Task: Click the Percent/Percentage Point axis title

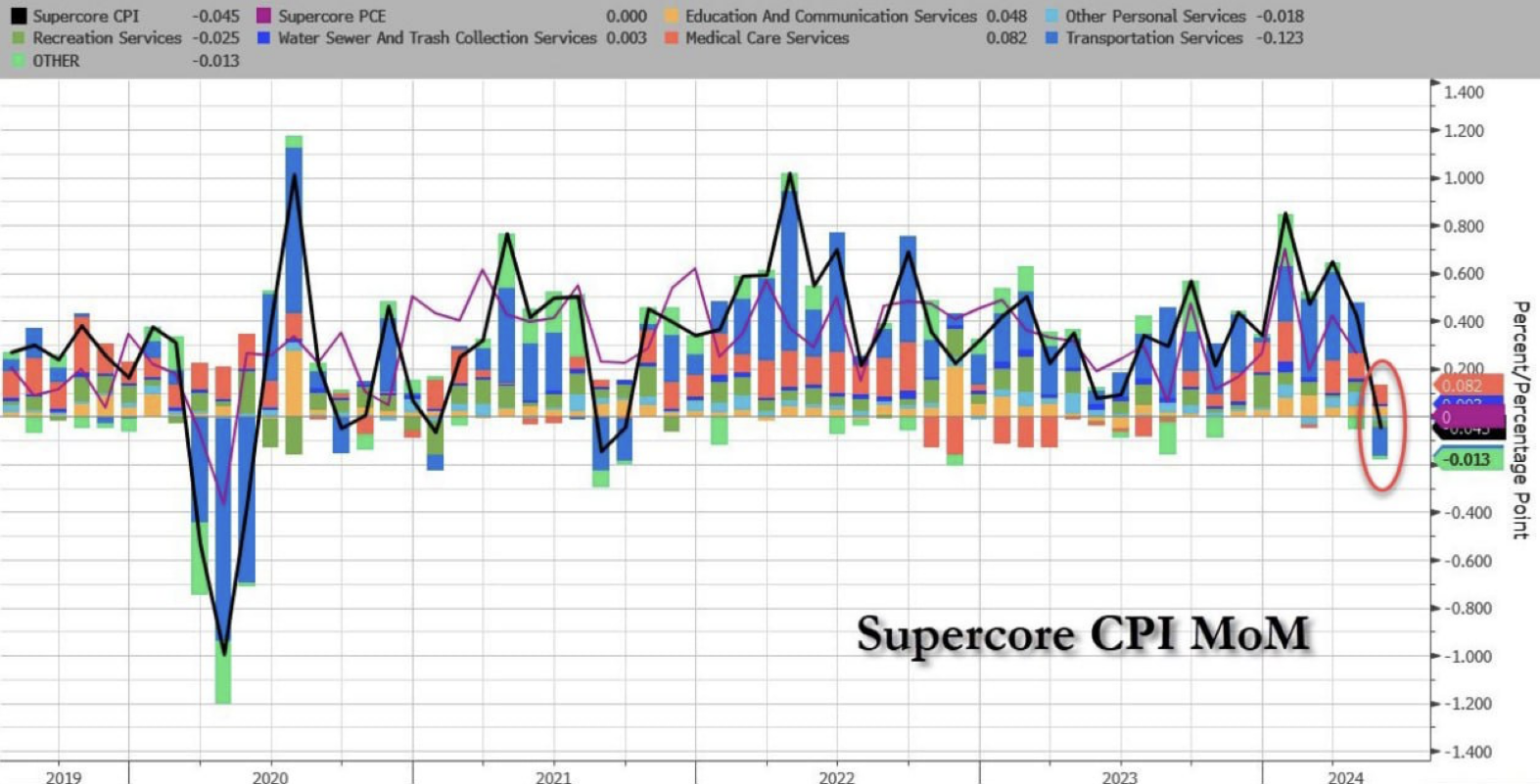Action: 1520,421
